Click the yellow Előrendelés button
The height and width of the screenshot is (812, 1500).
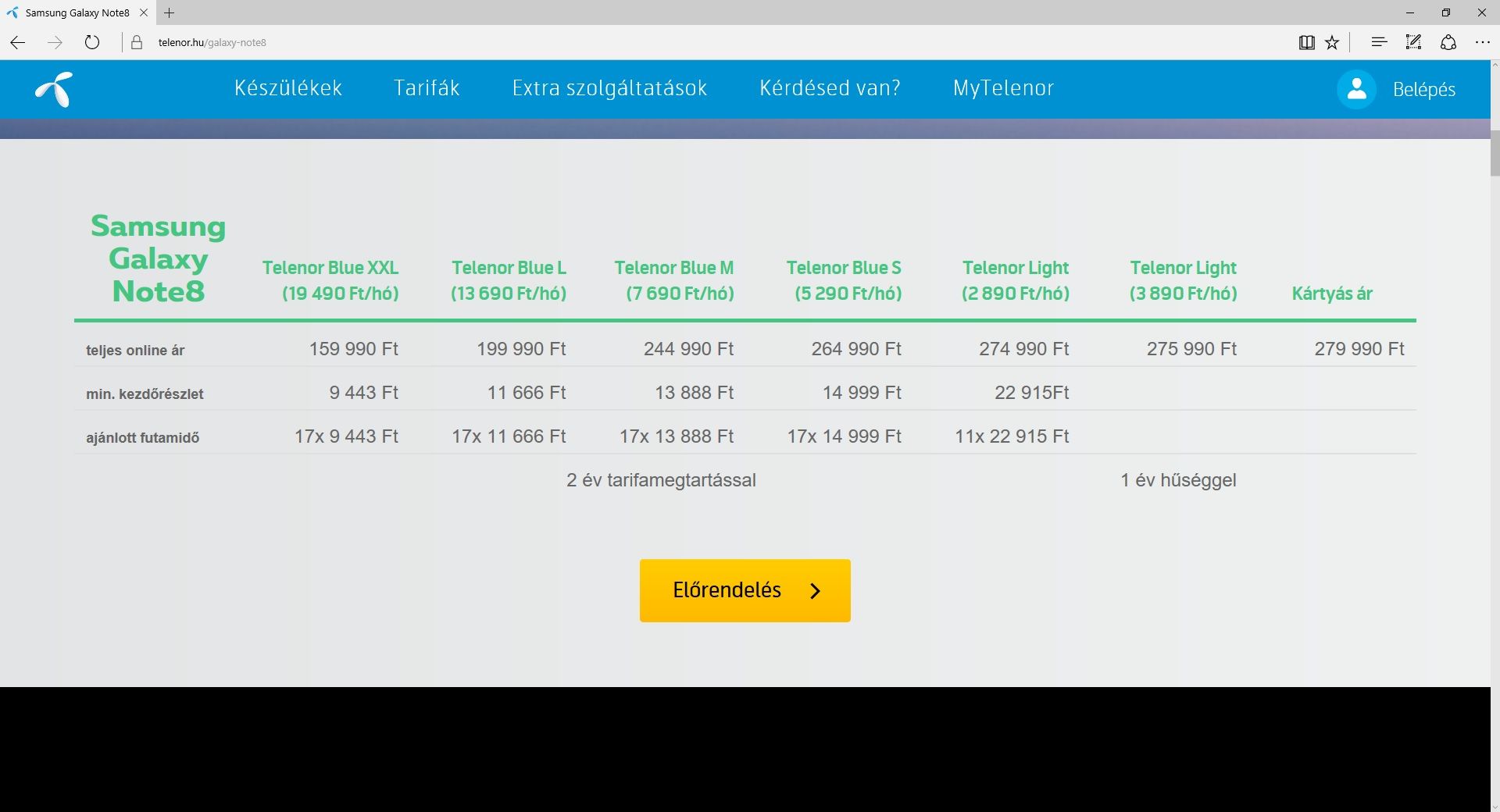[745, 590]
